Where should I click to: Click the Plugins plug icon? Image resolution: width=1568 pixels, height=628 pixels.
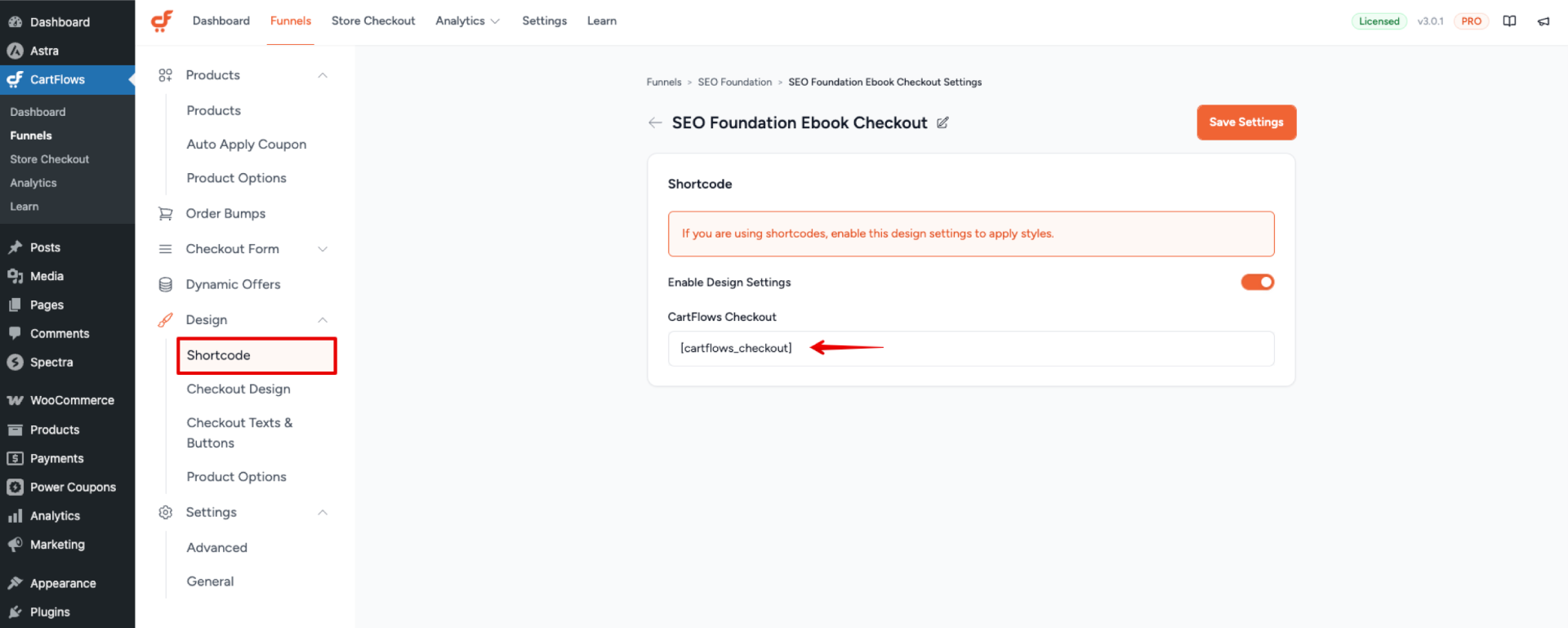[x=15, y=612]
